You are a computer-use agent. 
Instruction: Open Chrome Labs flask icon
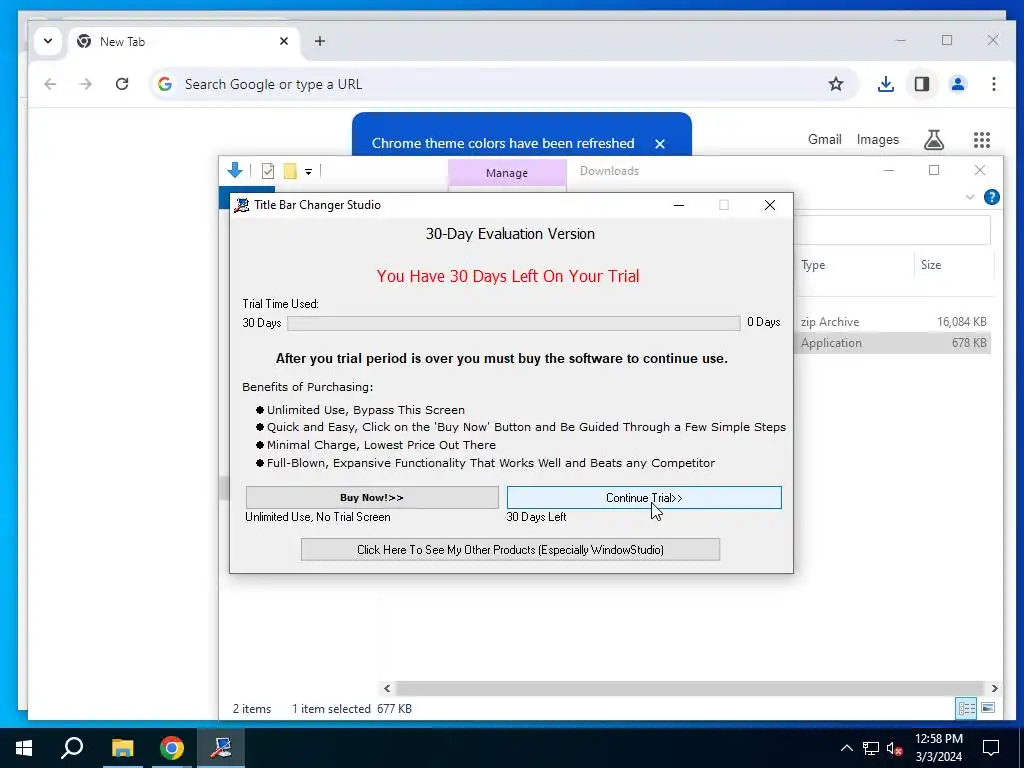point(934,140)
